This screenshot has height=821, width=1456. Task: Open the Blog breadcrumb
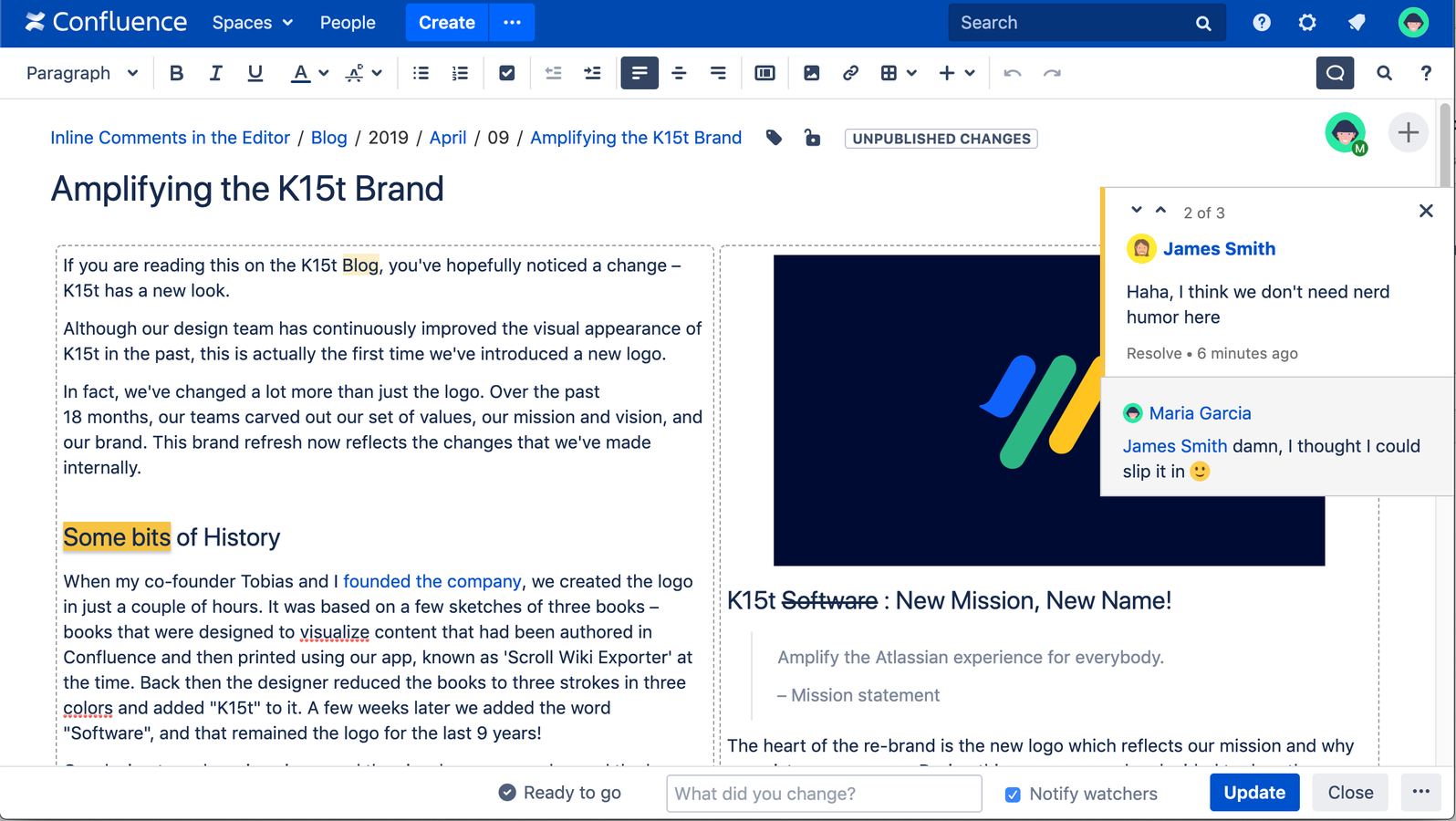[x=328, y=138]
